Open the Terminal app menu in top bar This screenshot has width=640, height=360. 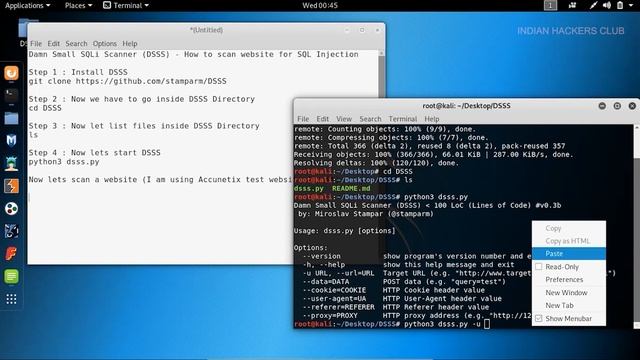pyautogui.click(x=126, y=5)
